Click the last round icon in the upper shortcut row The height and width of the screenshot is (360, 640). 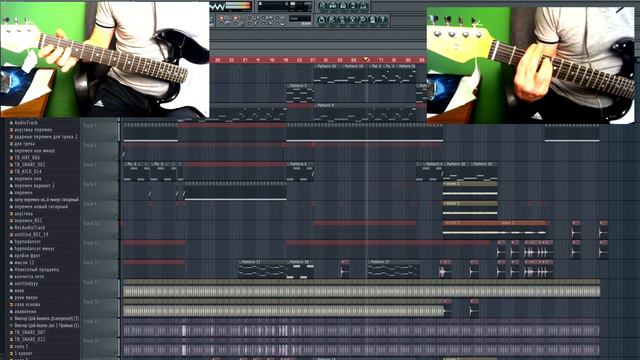point(363,5)
